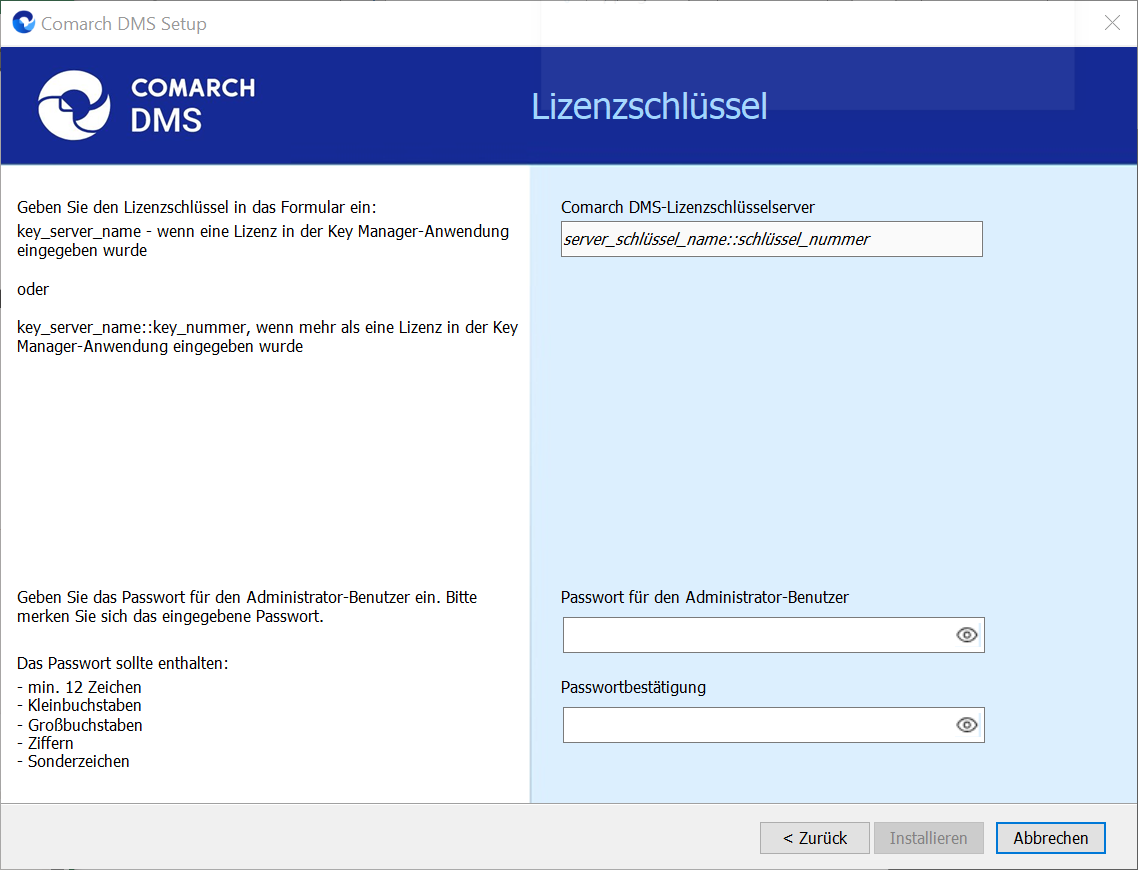Click the '- Kleinbuchstaben' requirement

(79, 705)
